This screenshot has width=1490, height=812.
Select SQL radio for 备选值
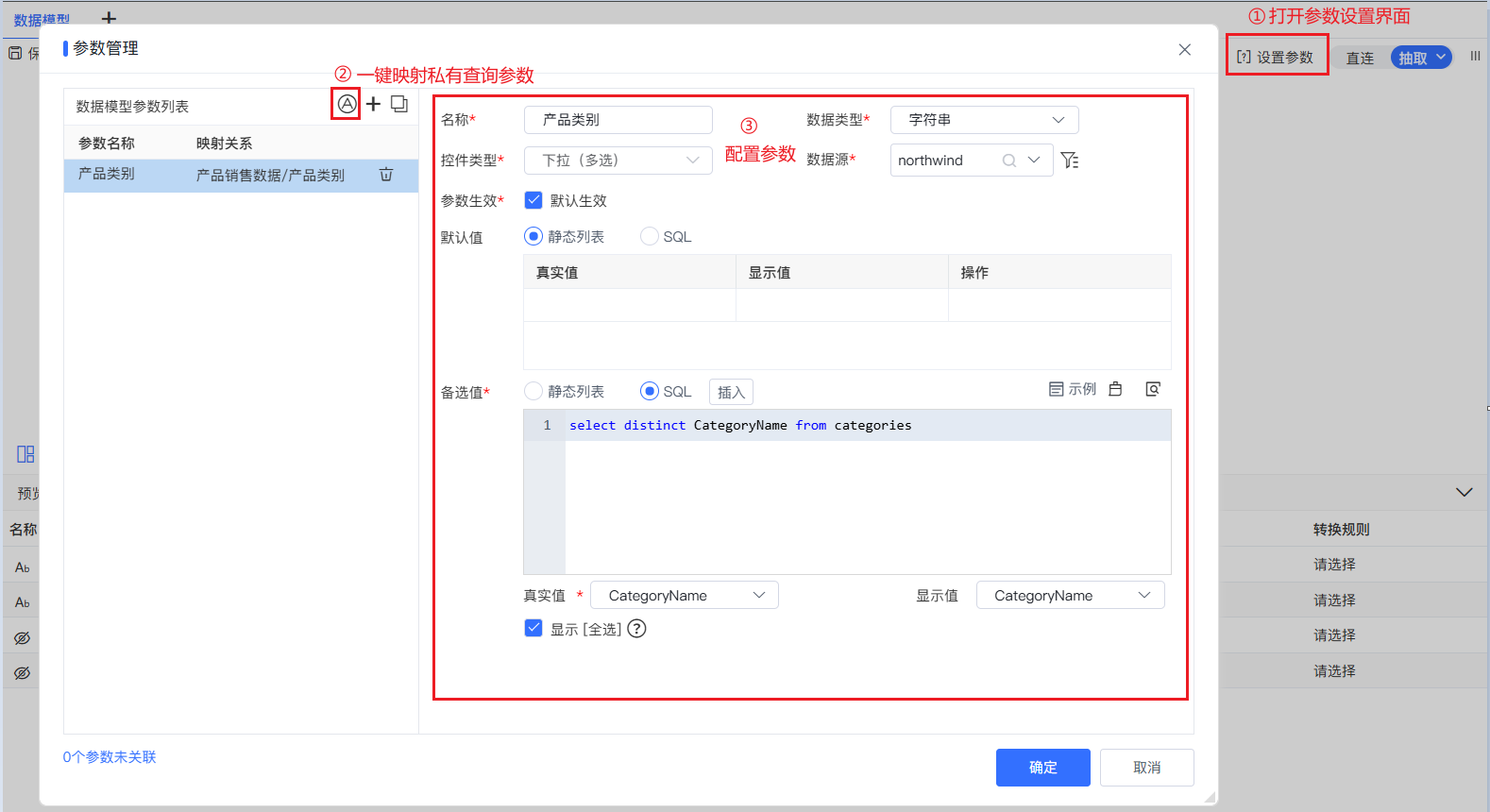pyautogui.click(x=650, y=391)
